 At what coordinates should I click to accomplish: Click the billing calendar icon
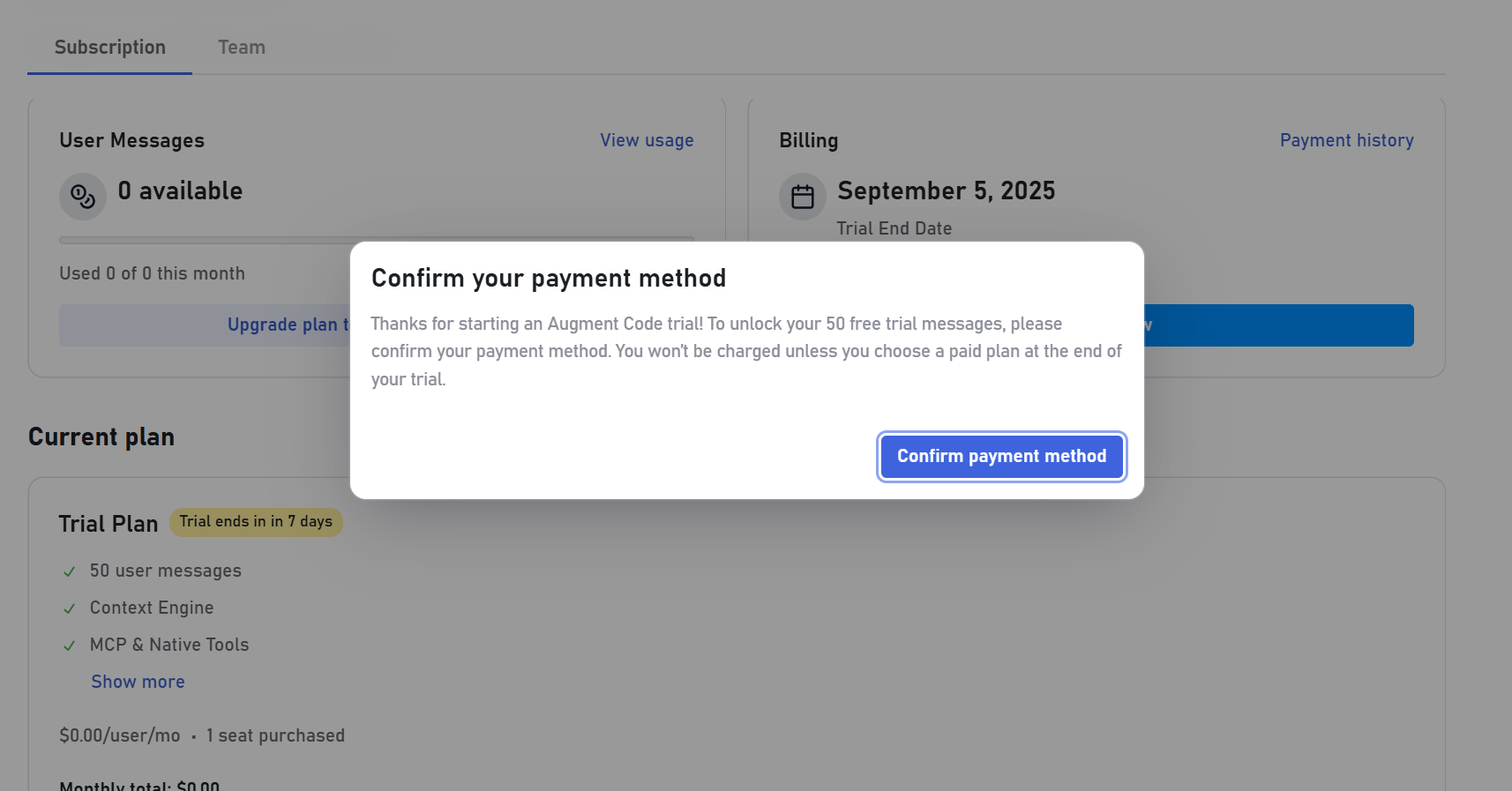pyautogui.click(x=803, y=196)
